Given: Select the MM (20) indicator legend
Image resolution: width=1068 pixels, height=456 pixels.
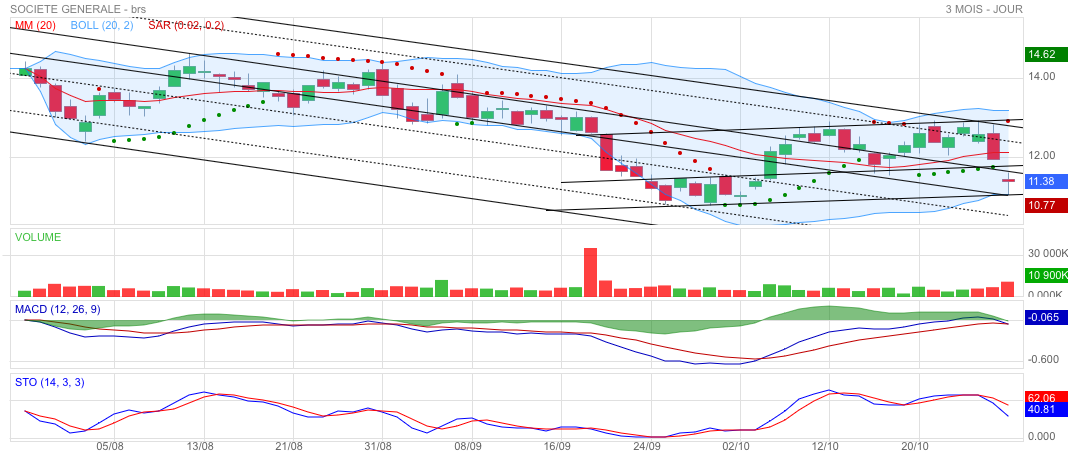Looking at the screenshot, I should tap(33, 25).
